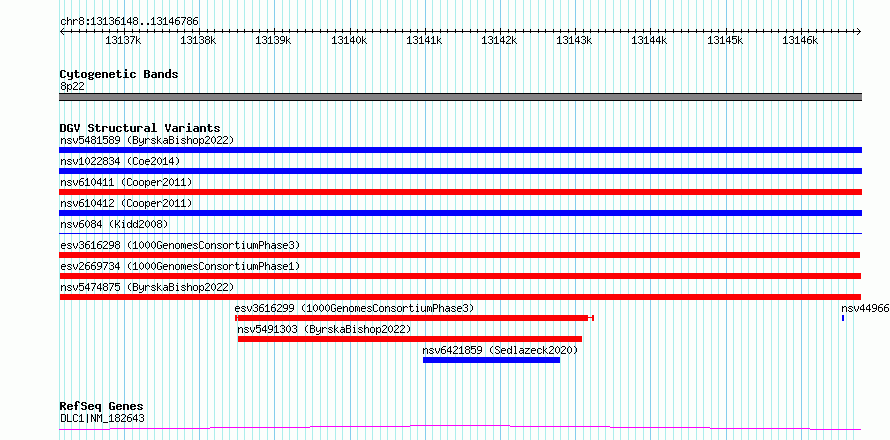Select the red bar under esv2669734
The image size is (890, 440).
(460, 276)
